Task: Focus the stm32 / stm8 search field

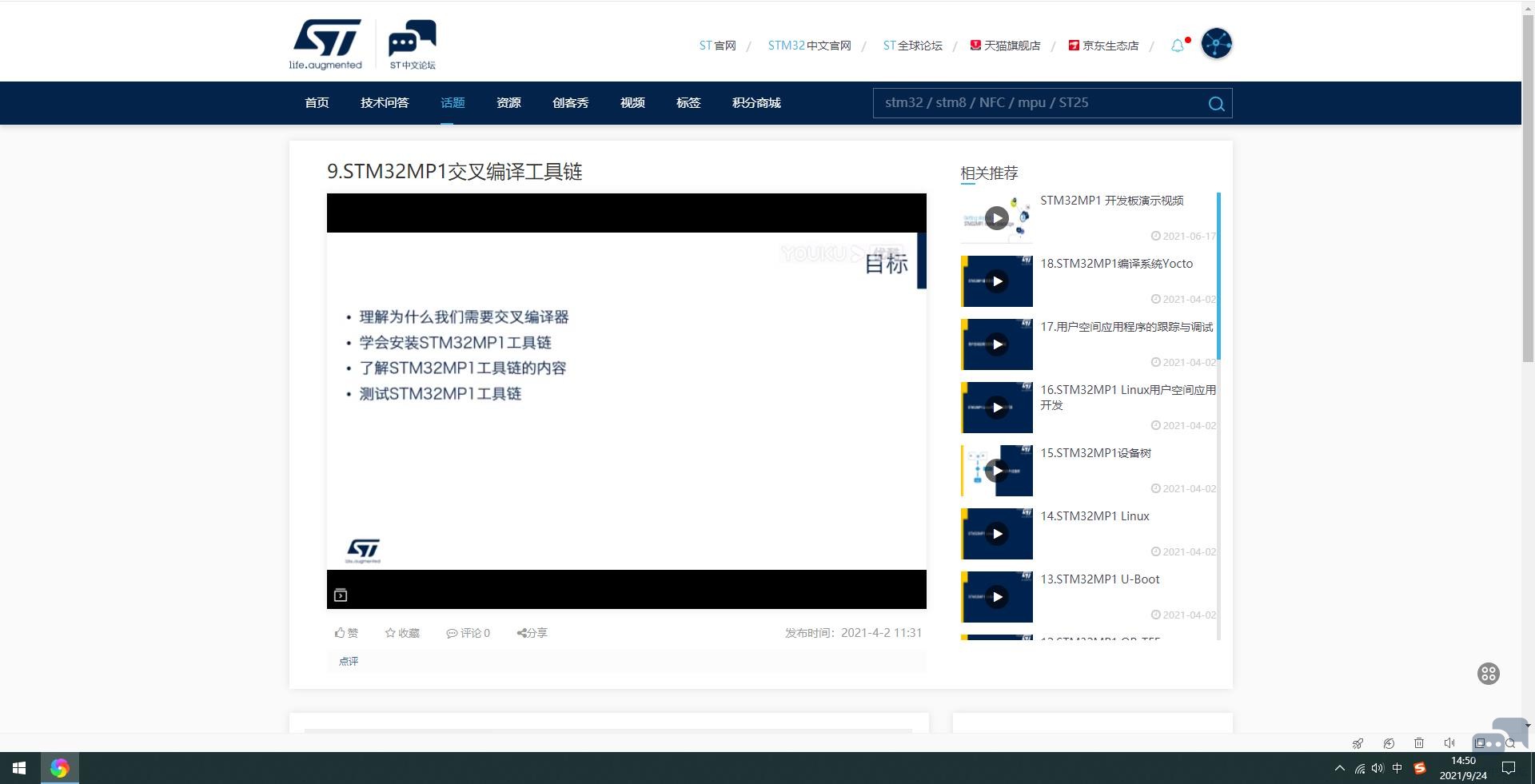Action: (x=1039, y=103)
